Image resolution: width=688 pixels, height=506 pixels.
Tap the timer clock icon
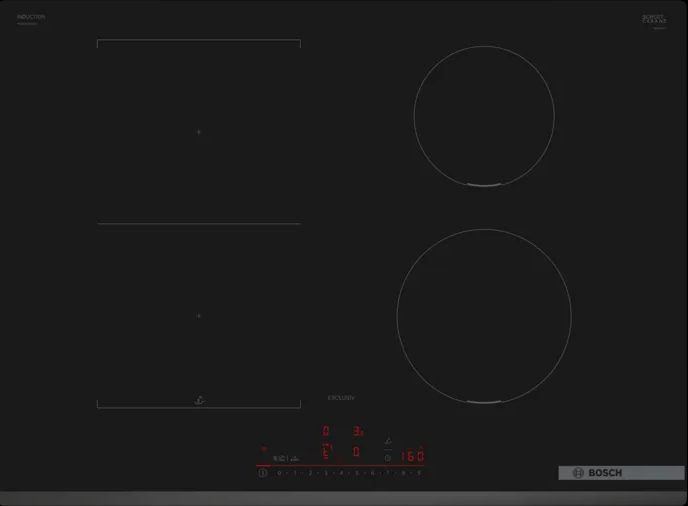pos(387,457)
